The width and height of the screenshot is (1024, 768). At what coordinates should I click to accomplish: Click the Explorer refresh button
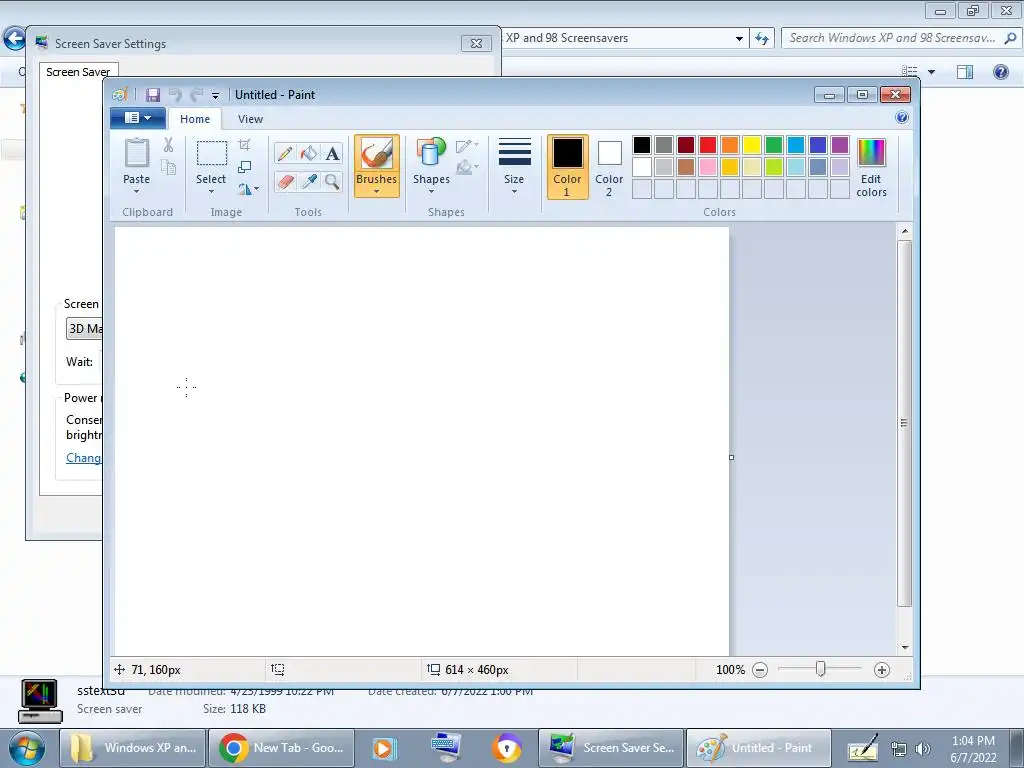761,38
